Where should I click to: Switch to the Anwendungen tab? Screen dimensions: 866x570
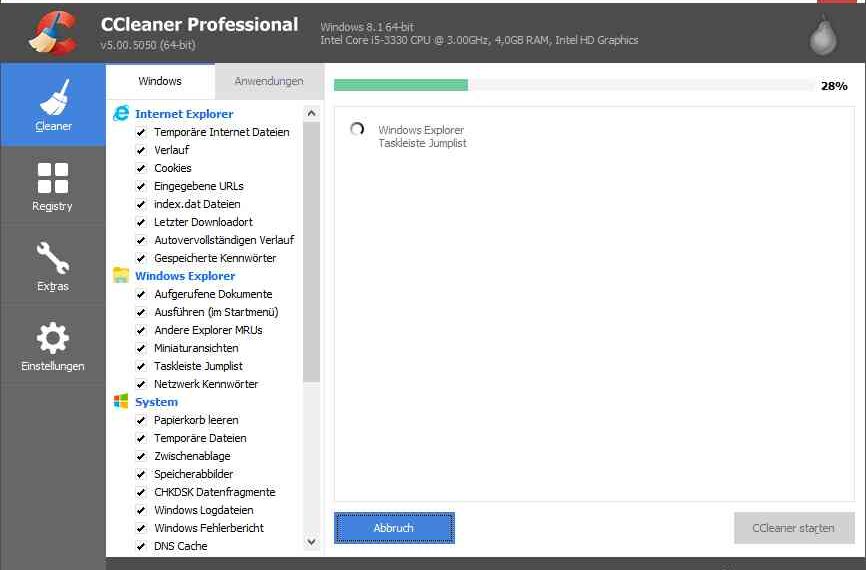(268, 81)
